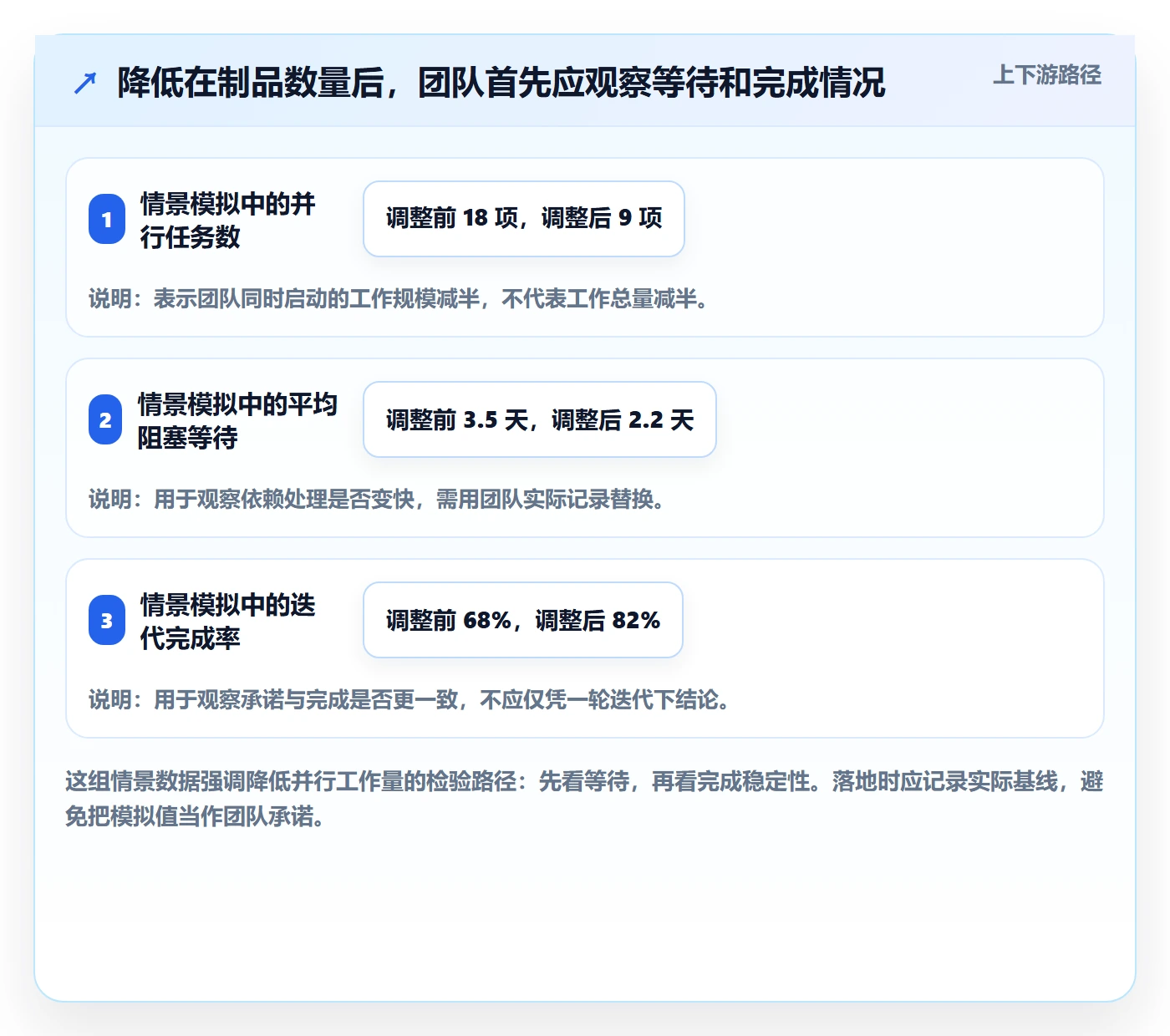Click the value box 调整前 18 项，调整后 9 项
The image size is (1170, 1036).
524,219
